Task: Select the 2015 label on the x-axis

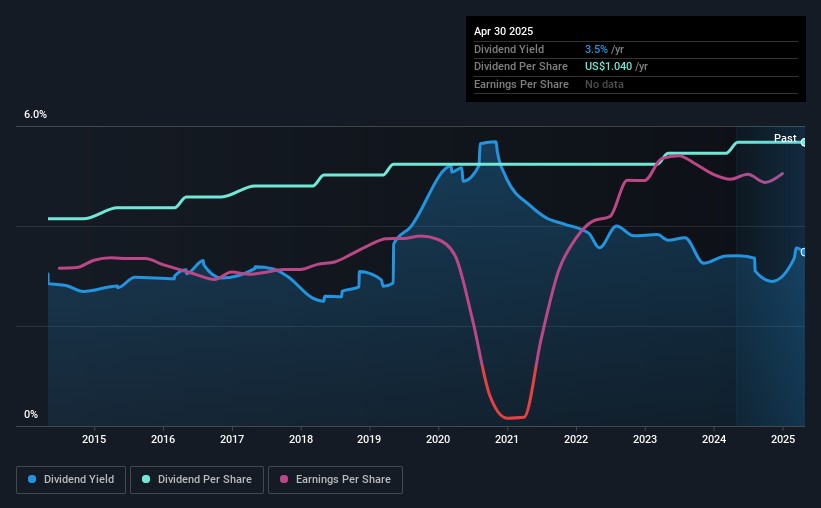Action: (94, 439)
